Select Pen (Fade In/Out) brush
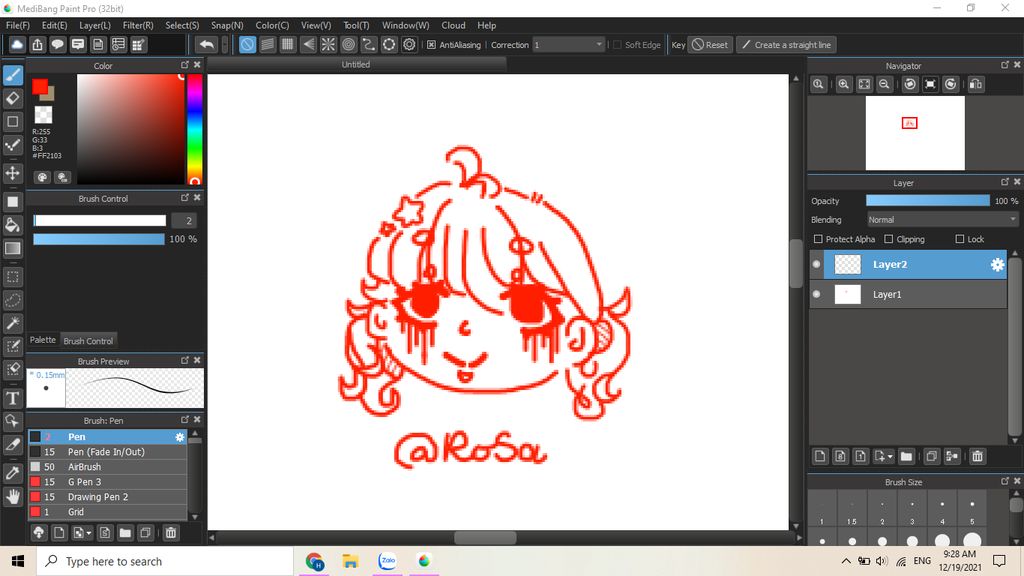 108,452
